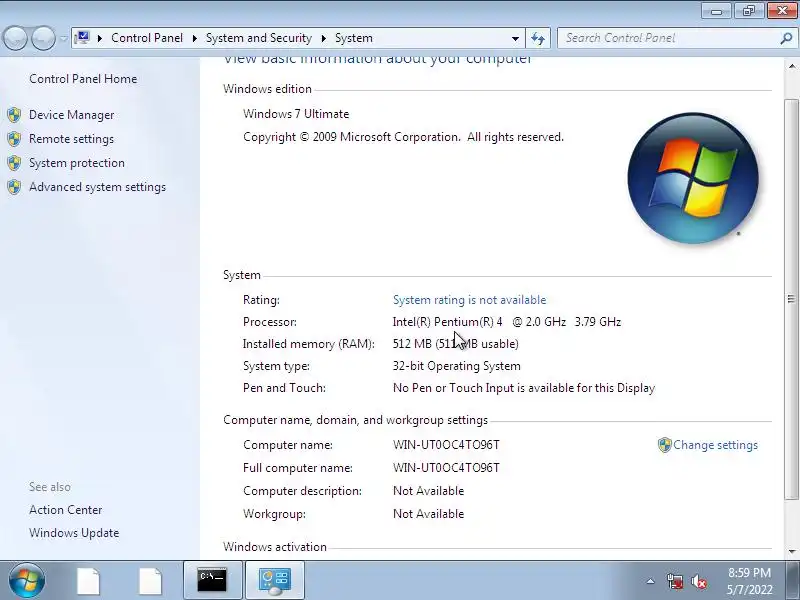Screen dimensions: 800x600
Task: Click the vertical scrollbar thumb
Action: tap(792, 299)
